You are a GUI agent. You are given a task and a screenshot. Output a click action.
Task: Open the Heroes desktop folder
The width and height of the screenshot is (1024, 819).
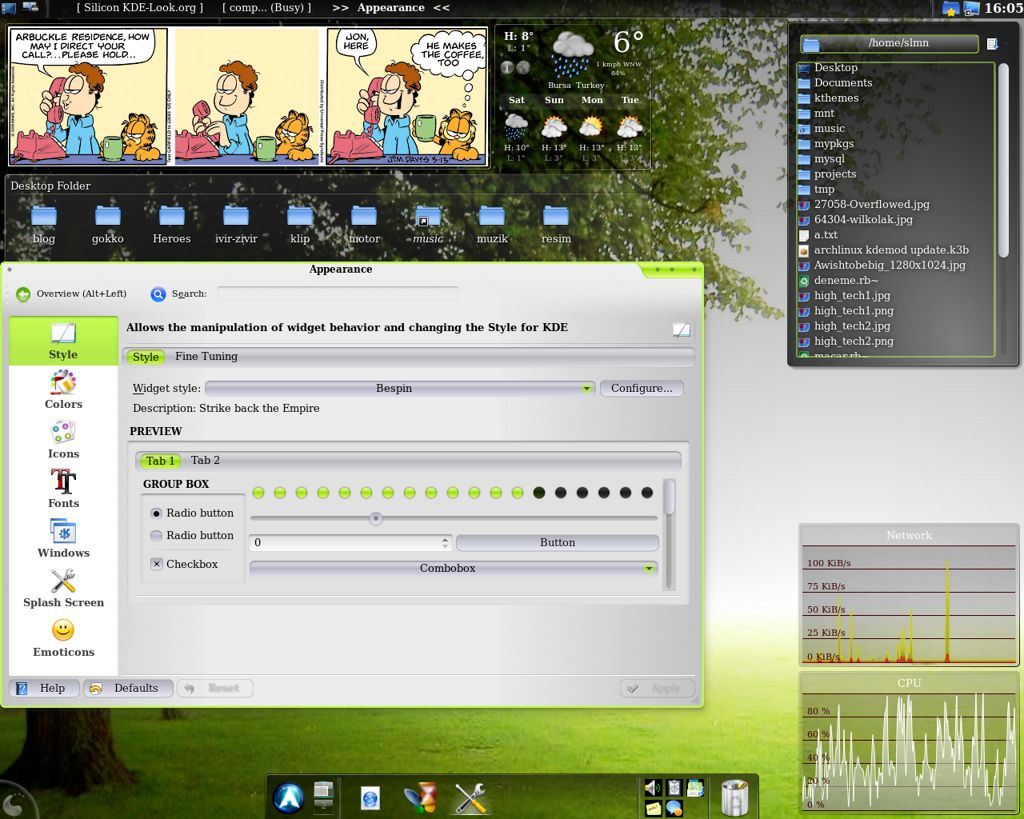point(172,224)
